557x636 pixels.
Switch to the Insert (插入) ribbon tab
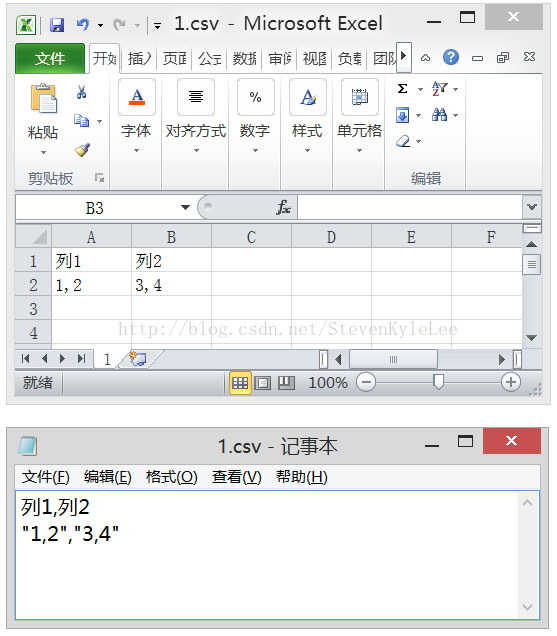140,58
